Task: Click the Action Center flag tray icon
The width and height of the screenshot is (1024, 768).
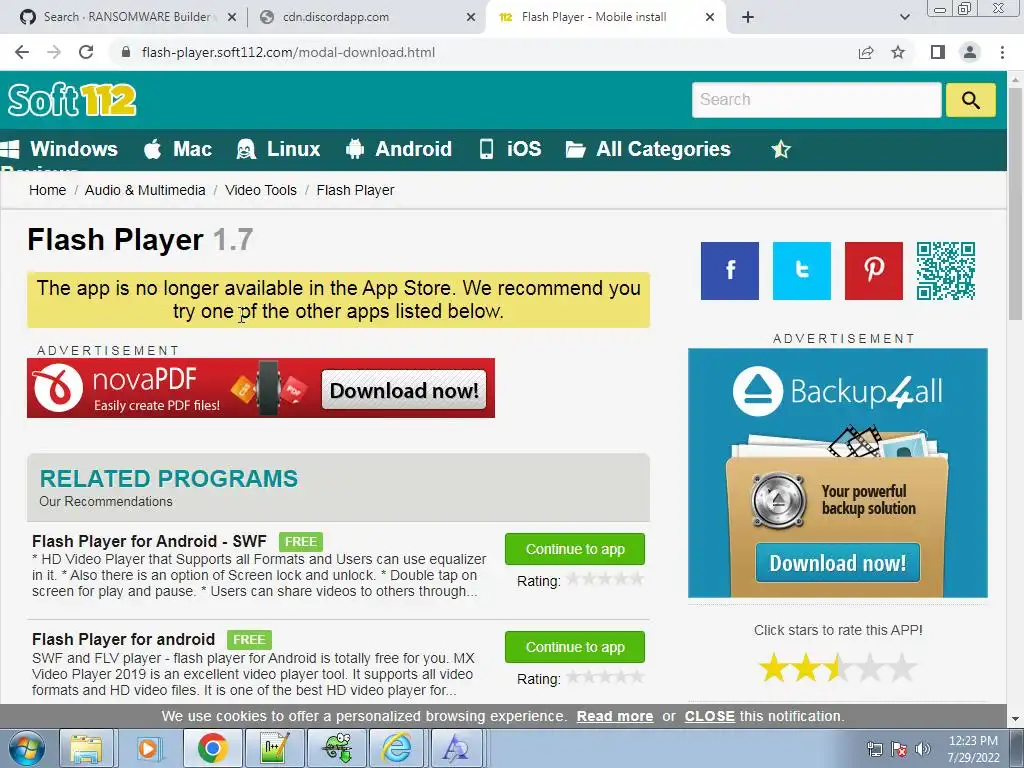Action: click(x=899, y=749)
